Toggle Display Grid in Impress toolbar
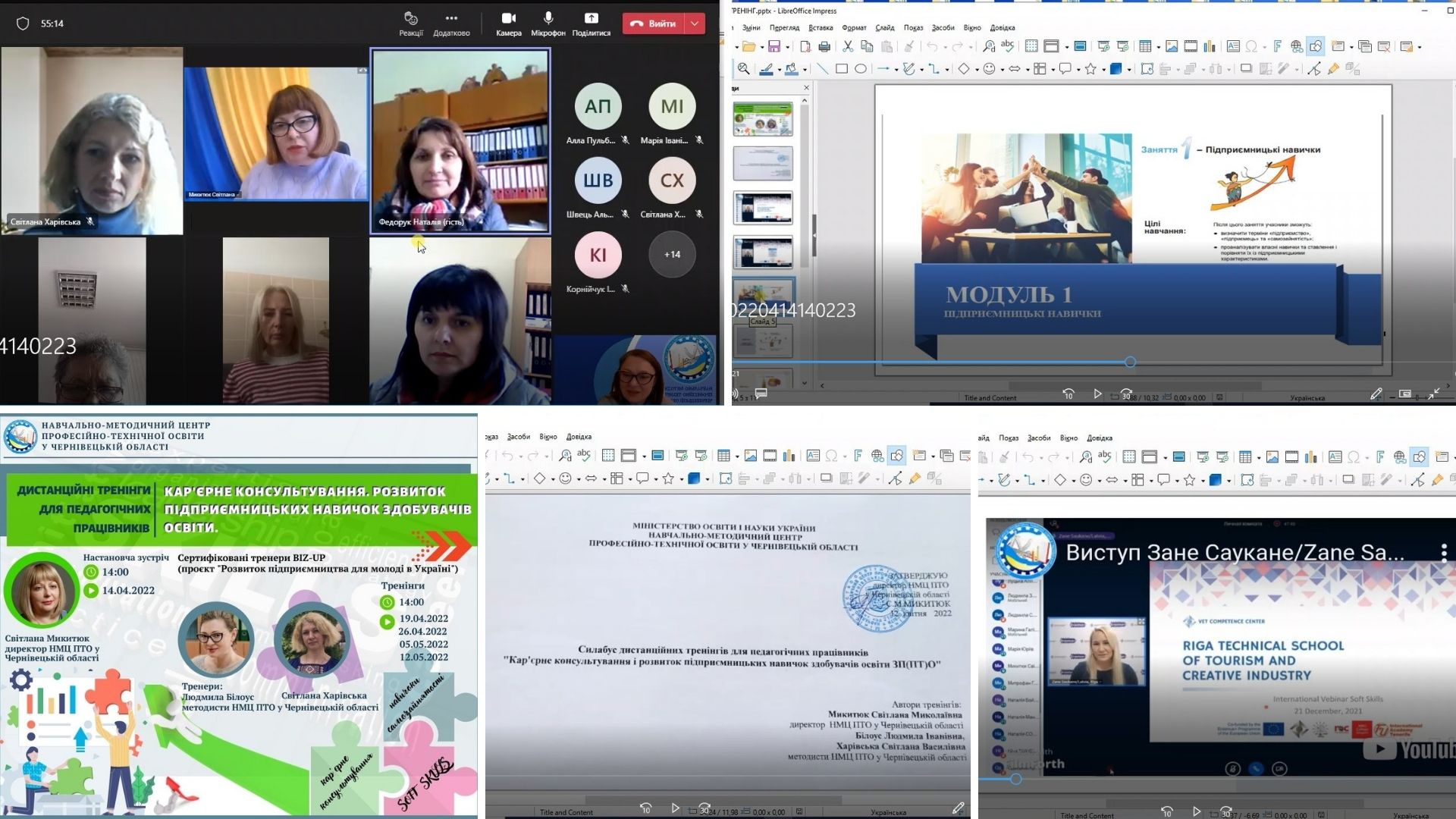The height and width of the screenshot is (819, 1456). click(x=1031, y=47)
